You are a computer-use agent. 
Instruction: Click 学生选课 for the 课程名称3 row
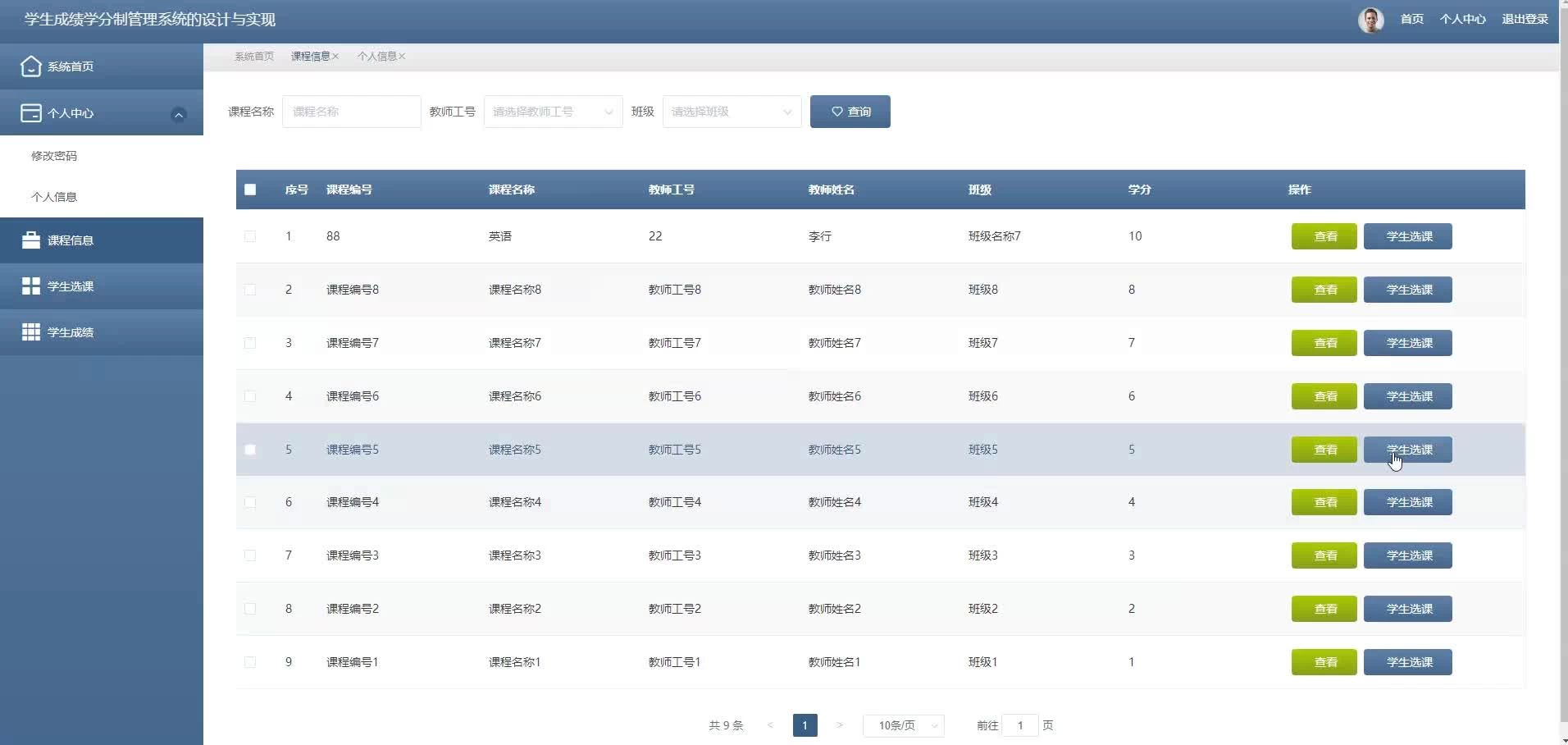[1408, 555]
